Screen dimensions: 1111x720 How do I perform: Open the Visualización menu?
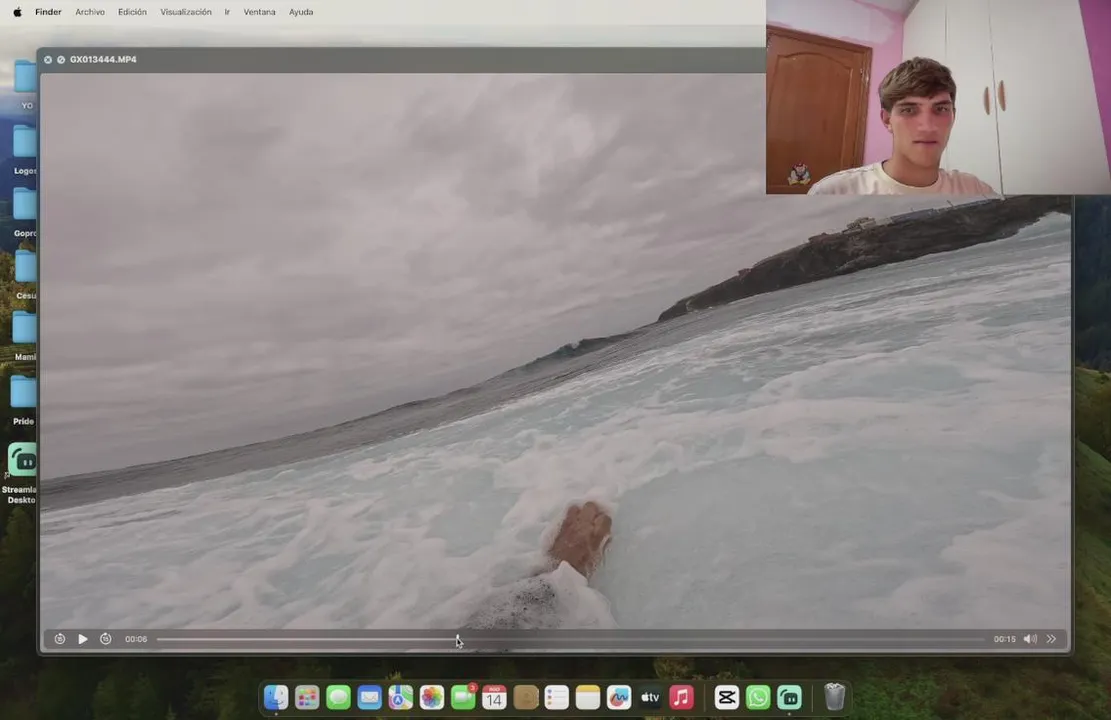(186, 12)
